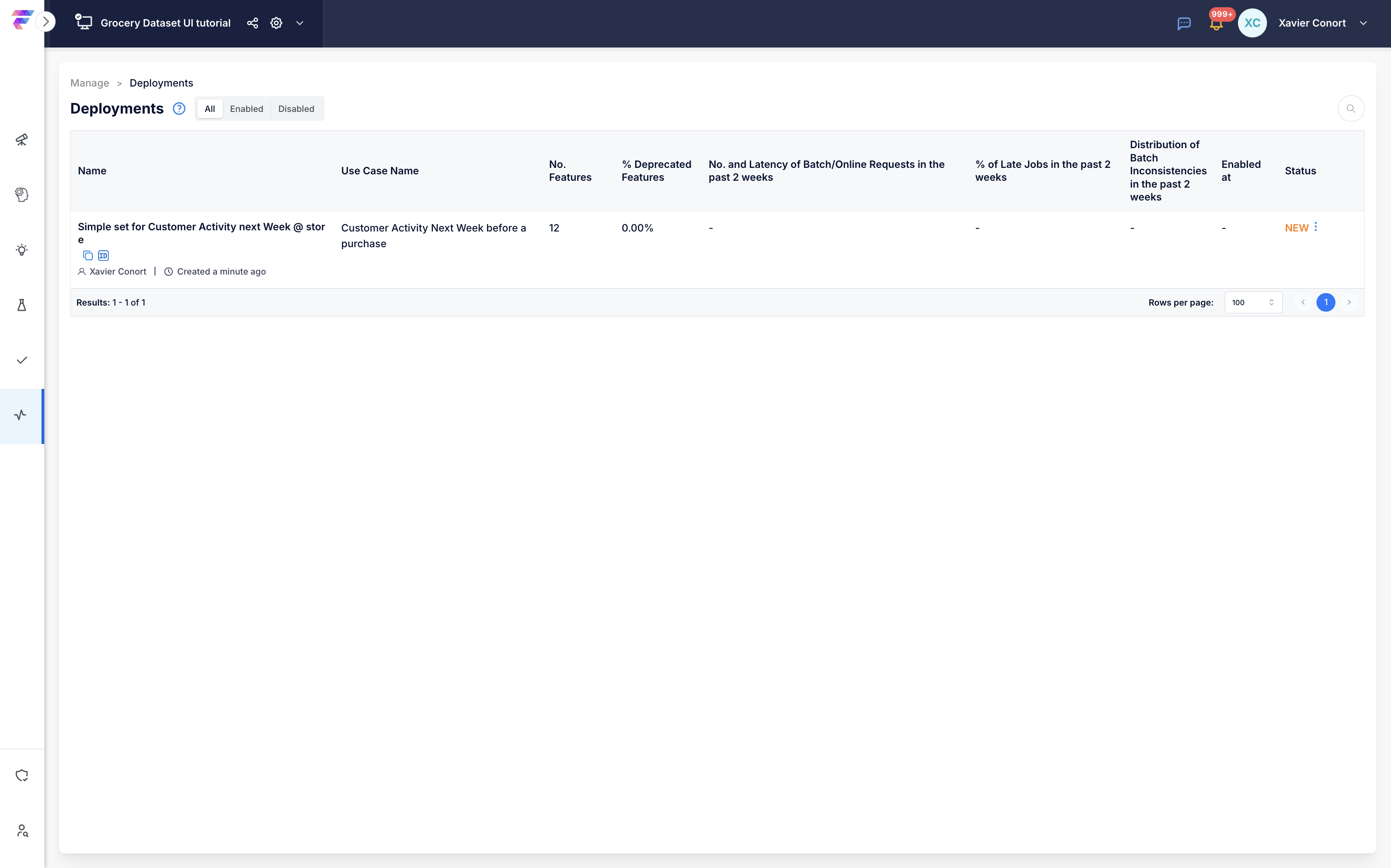
Task: Click the Status column header
Action: coord(1300,171)
